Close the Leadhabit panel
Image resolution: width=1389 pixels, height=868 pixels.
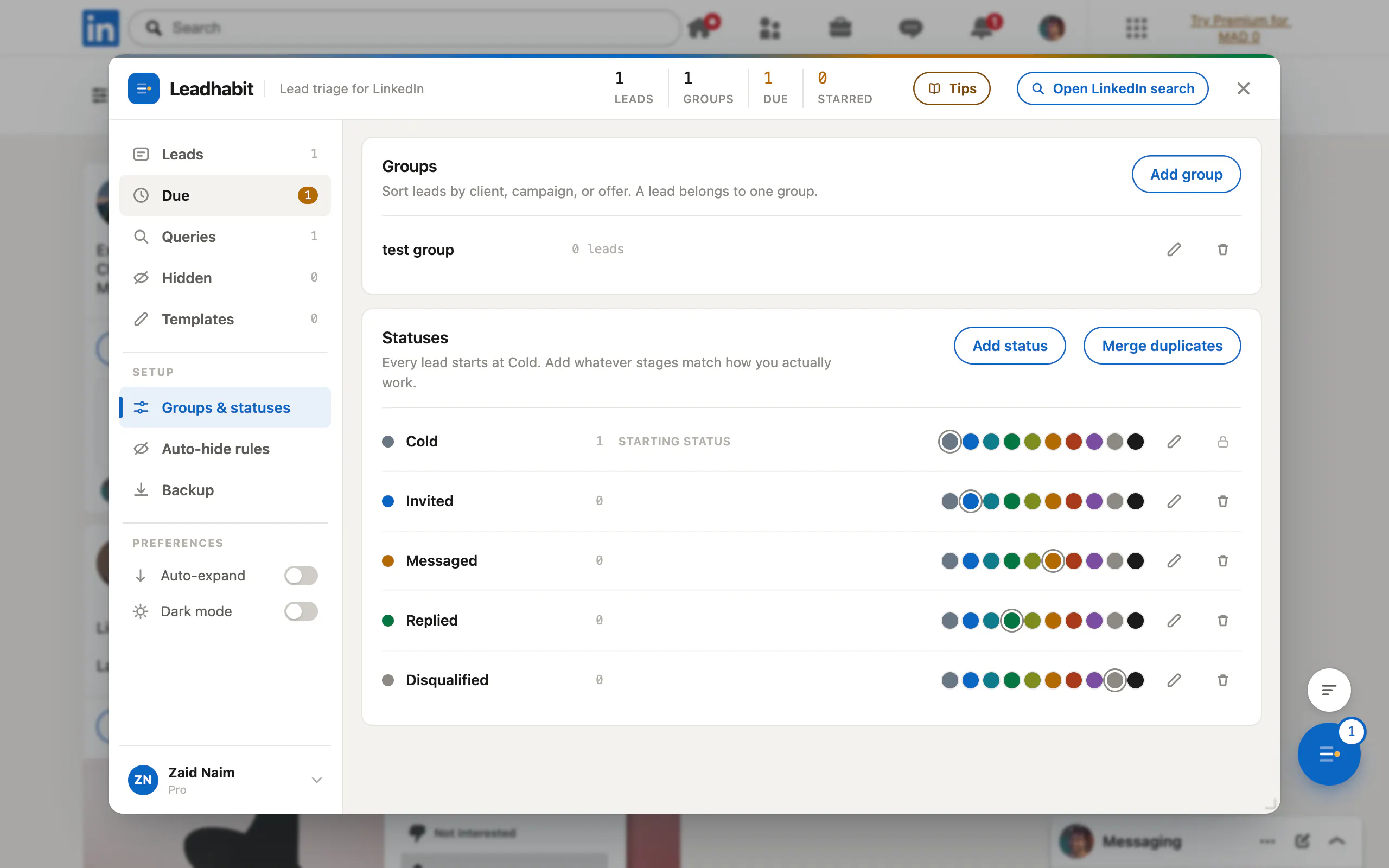pyautogui.click(x=1243, y=88)
